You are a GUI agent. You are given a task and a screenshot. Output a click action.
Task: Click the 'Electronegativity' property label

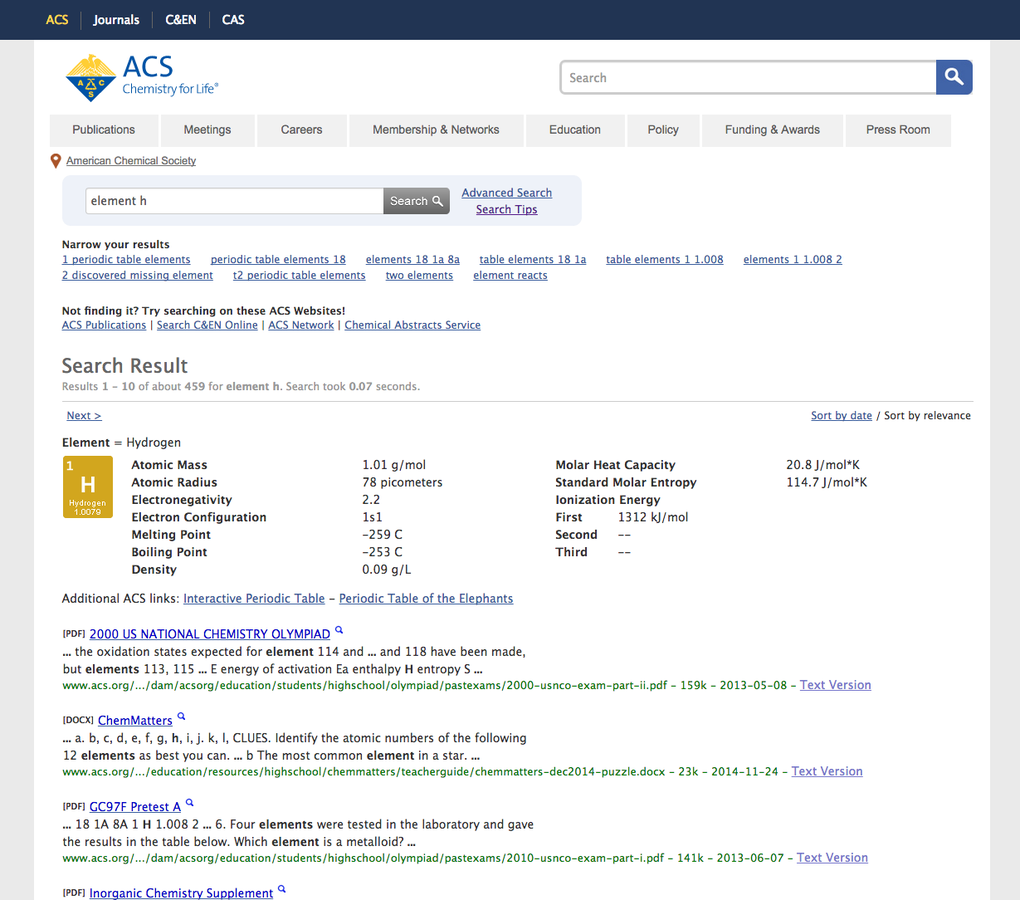(181, 499)
